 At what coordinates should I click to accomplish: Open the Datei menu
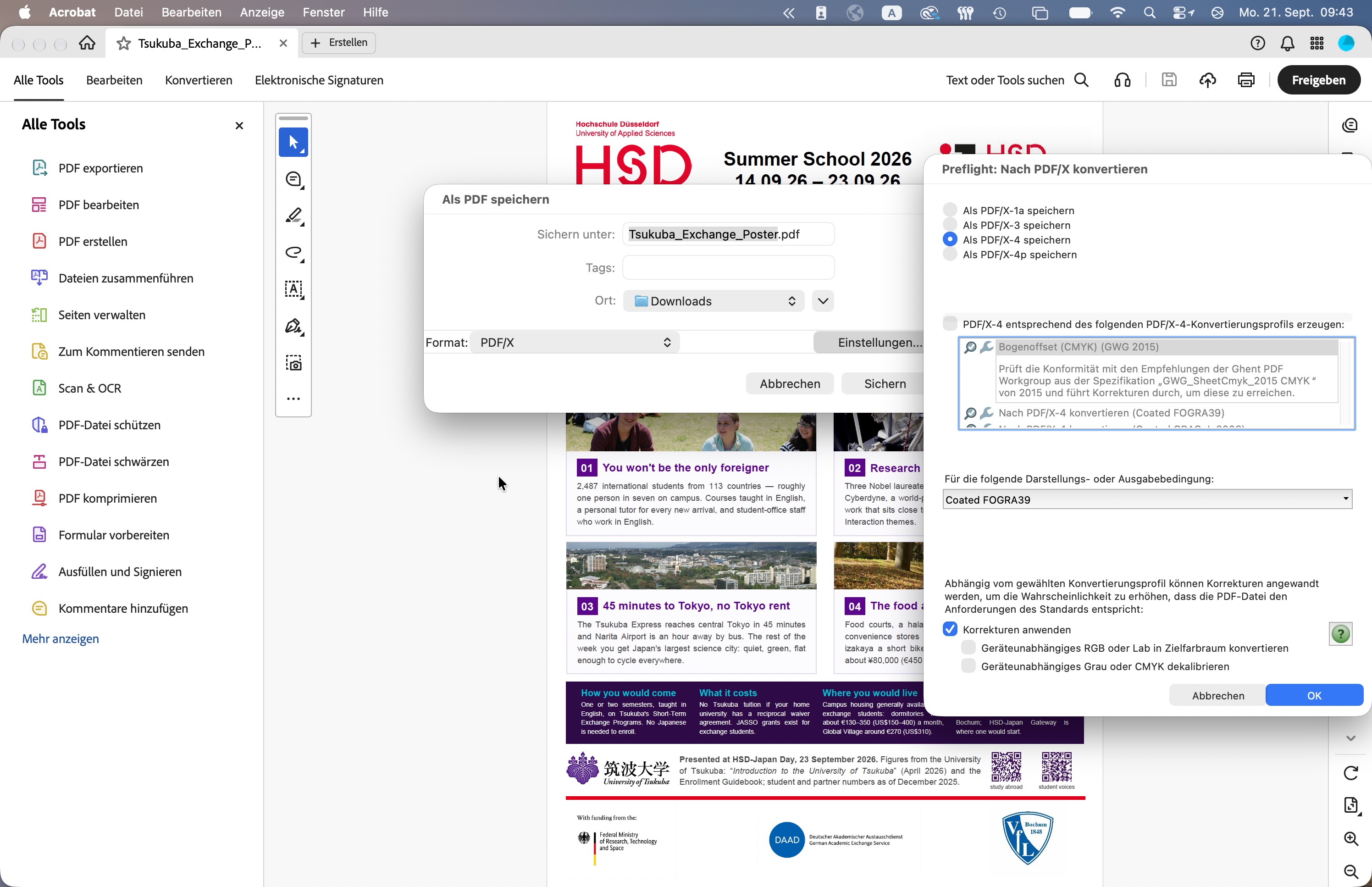pyautogui.click(x=128, y=12)
